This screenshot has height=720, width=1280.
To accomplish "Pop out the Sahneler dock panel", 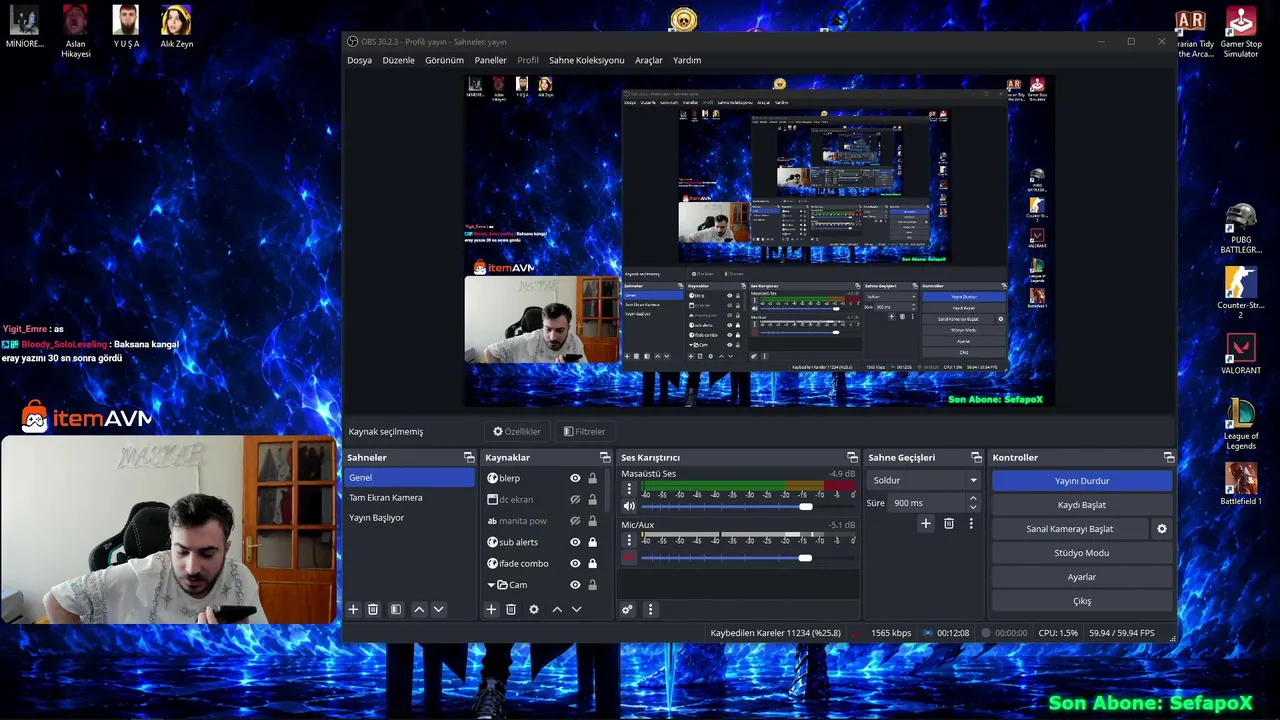I will pos(469,457).
